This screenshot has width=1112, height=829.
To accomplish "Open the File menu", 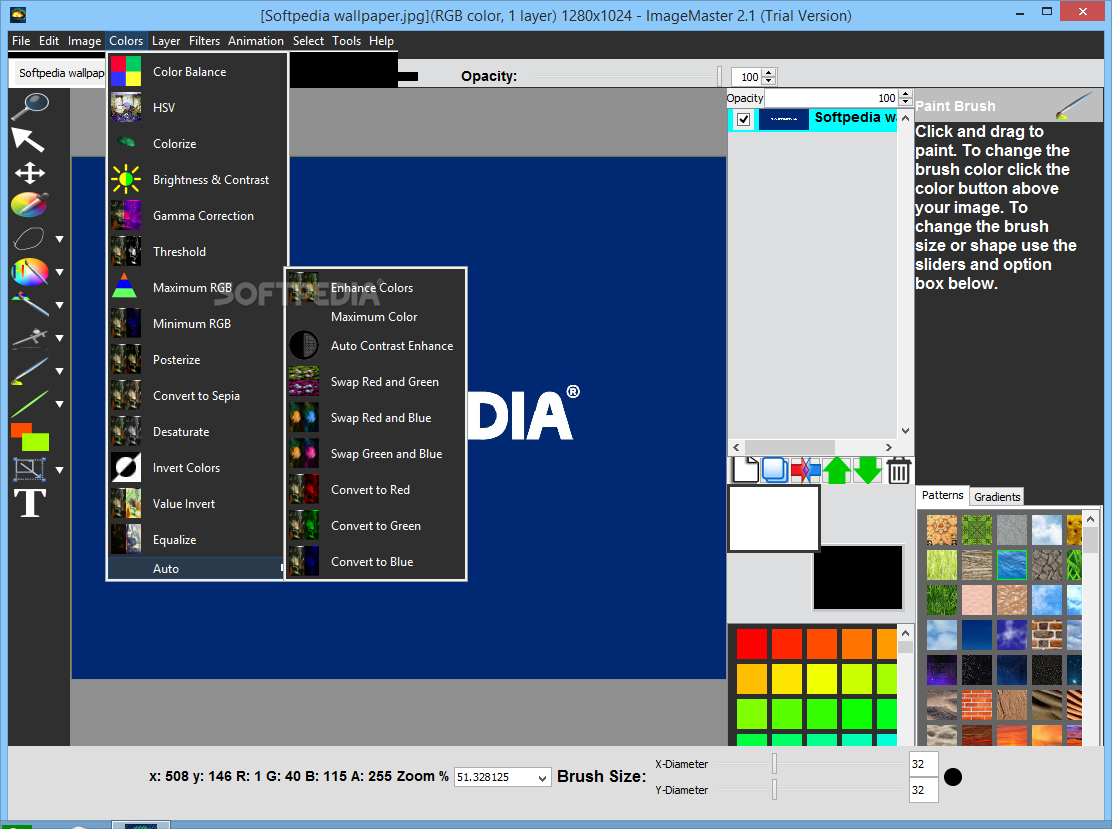I will coord(21,40).
